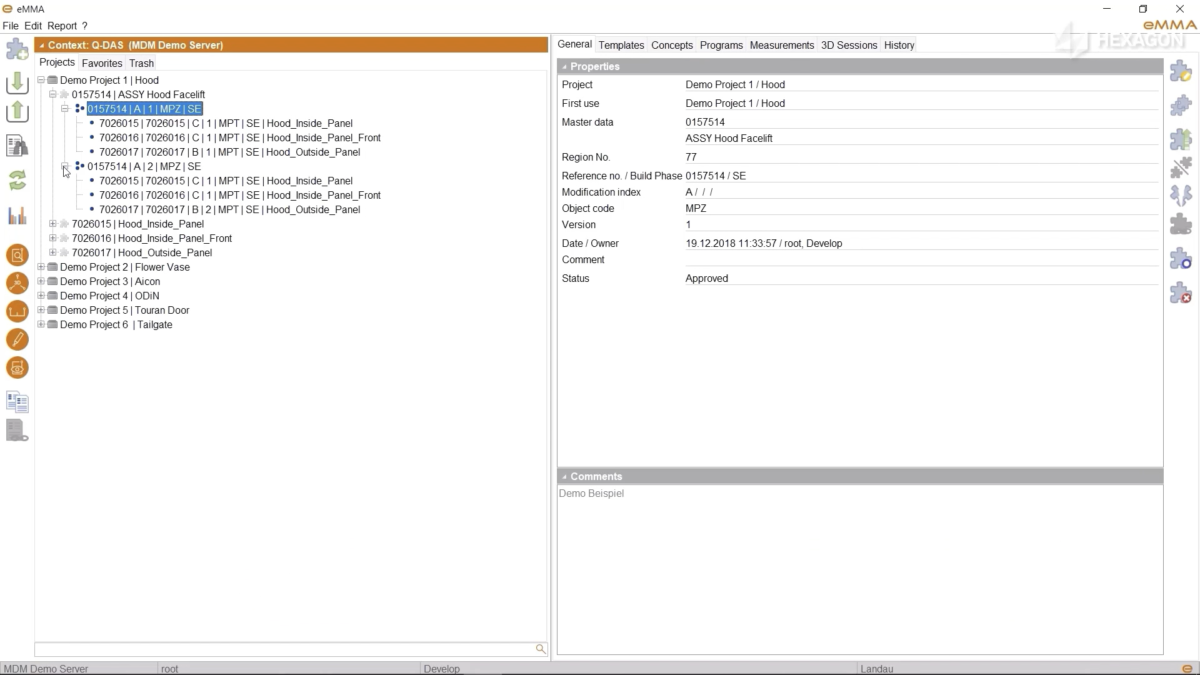Screen dimensions: 1200x675
Task: Click the Date / Owner value 19.12.2018
Action: click(x=764, y=243)
